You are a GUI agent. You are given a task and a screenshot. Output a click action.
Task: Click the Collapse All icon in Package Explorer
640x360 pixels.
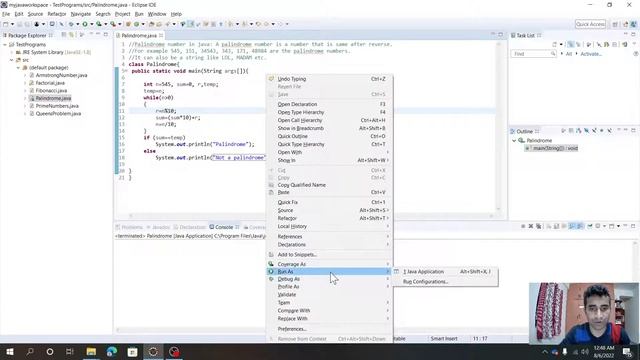[64, 35]
